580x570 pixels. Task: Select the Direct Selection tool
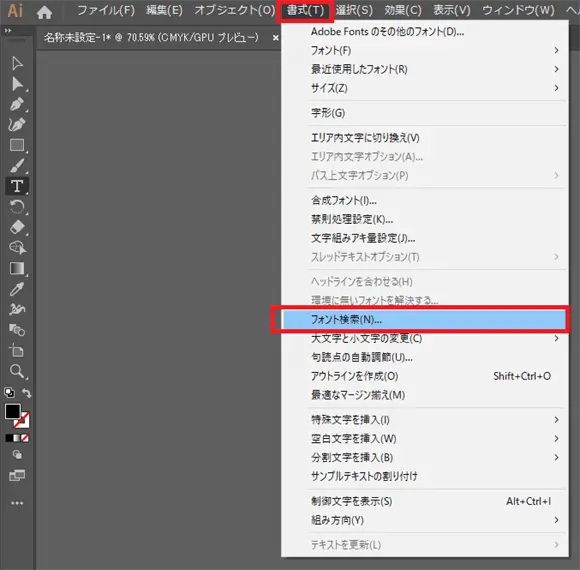pos(17,84)
